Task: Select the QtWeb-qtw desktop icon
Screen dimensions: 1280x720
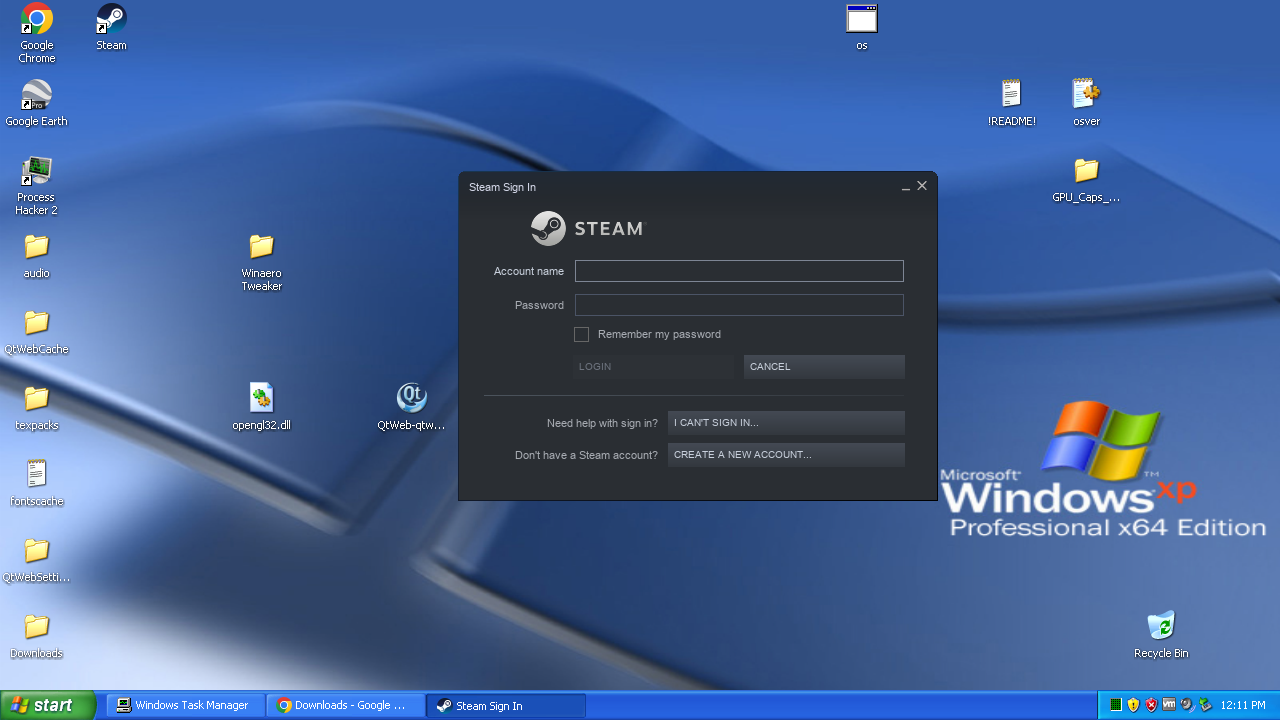Action: click(x=412, y=399)
